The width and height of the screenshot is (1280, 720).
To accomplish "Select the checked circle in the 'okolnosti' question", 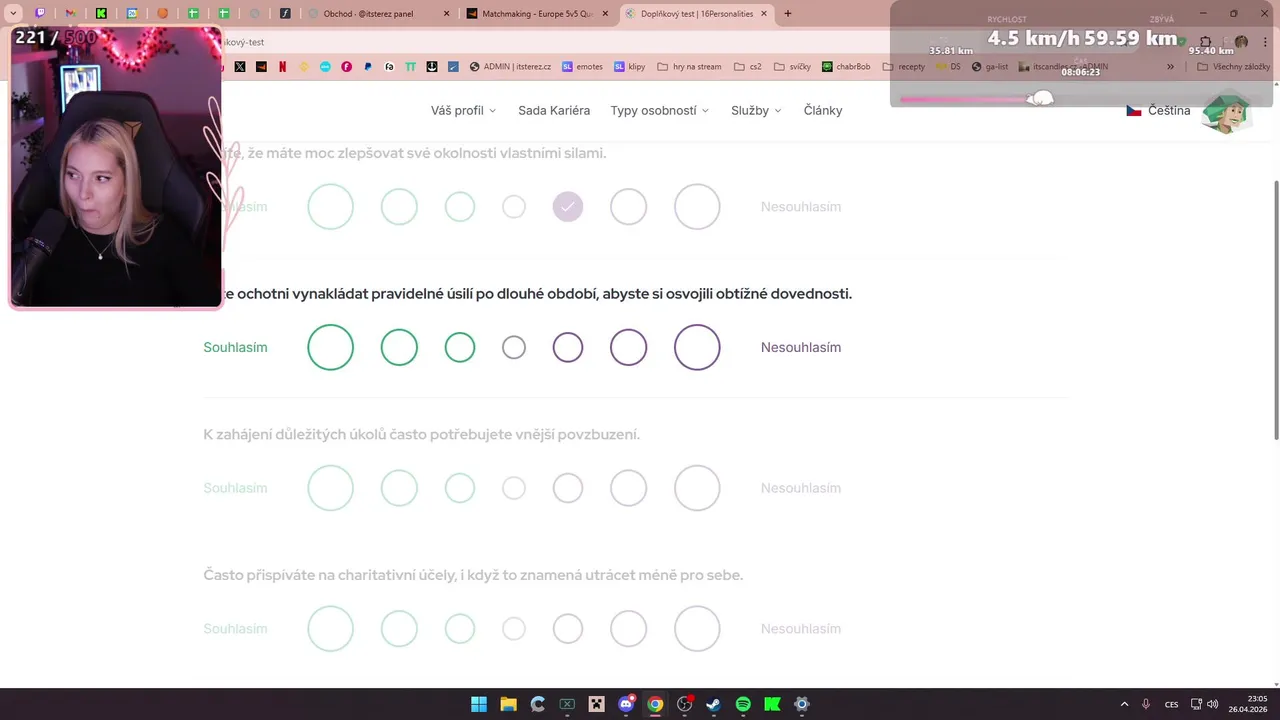I will (568, 207).
